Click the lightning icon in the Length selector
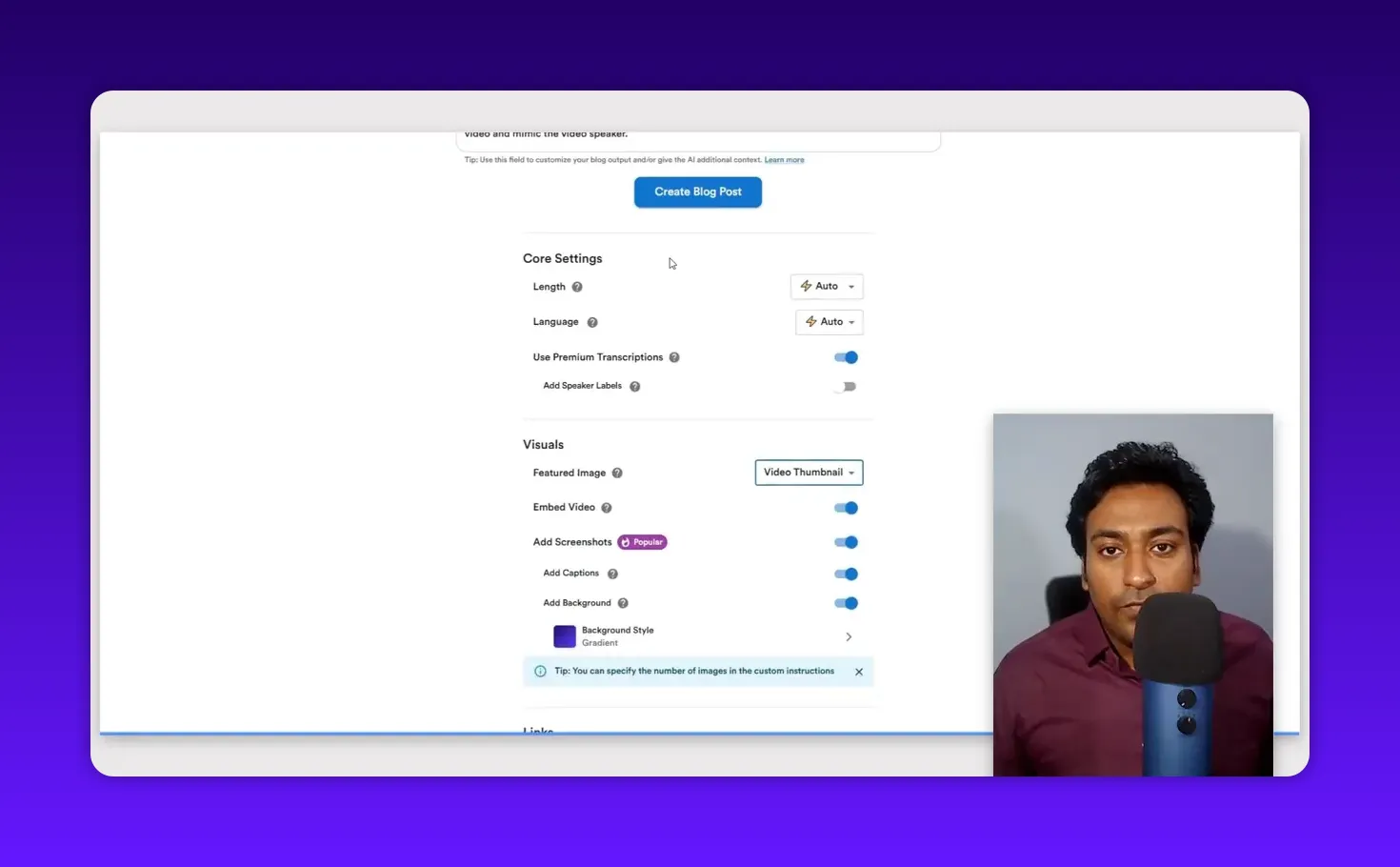The image size is (1400, 867). pyautogui.click(x=807, y=287)
